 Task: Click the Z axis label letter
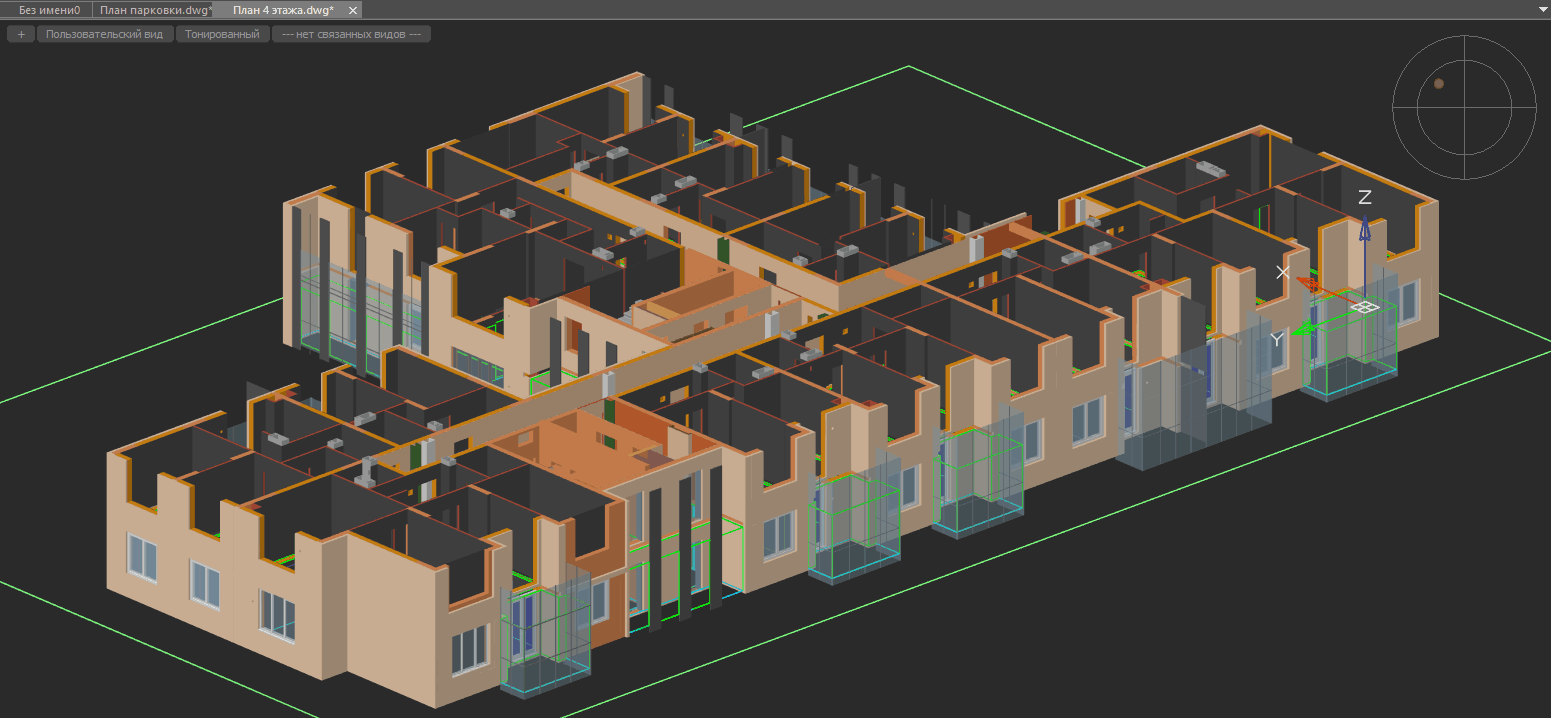(1365, 198)
